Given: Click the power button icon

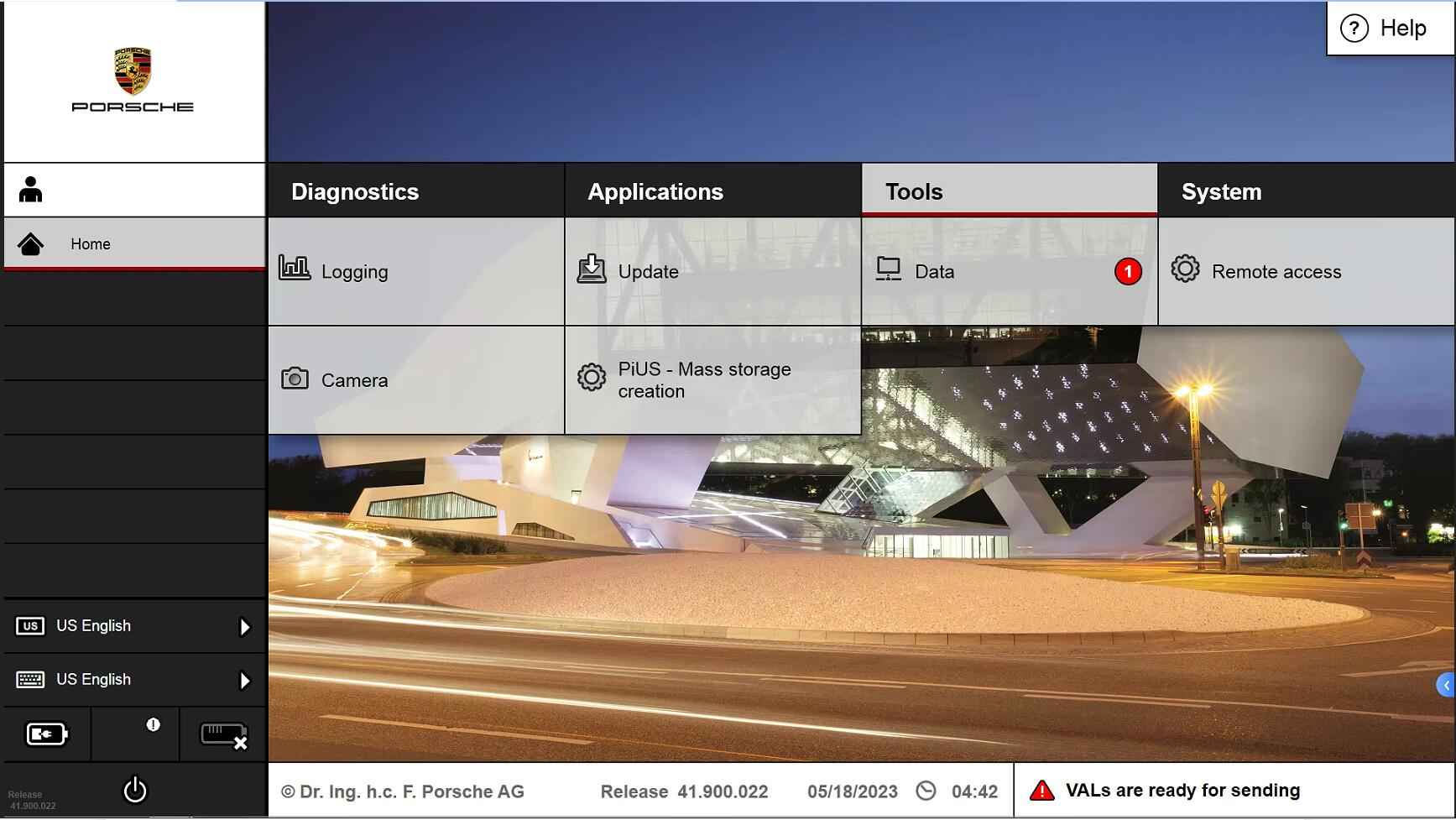Looking at the screenshot, I should coord(135,790).
